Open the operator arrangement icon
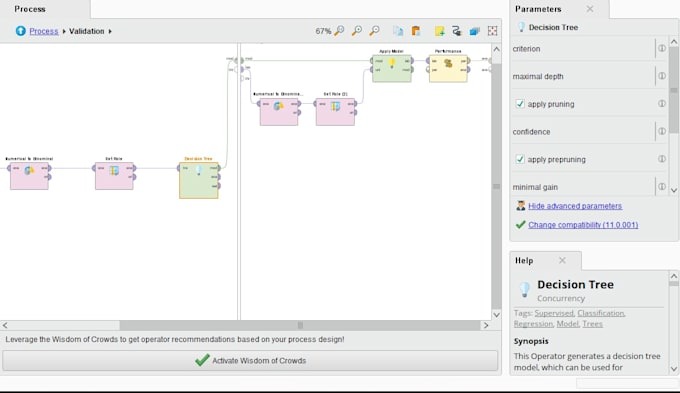680x393 pixels. pyautogui.click(x=474, y=31)
